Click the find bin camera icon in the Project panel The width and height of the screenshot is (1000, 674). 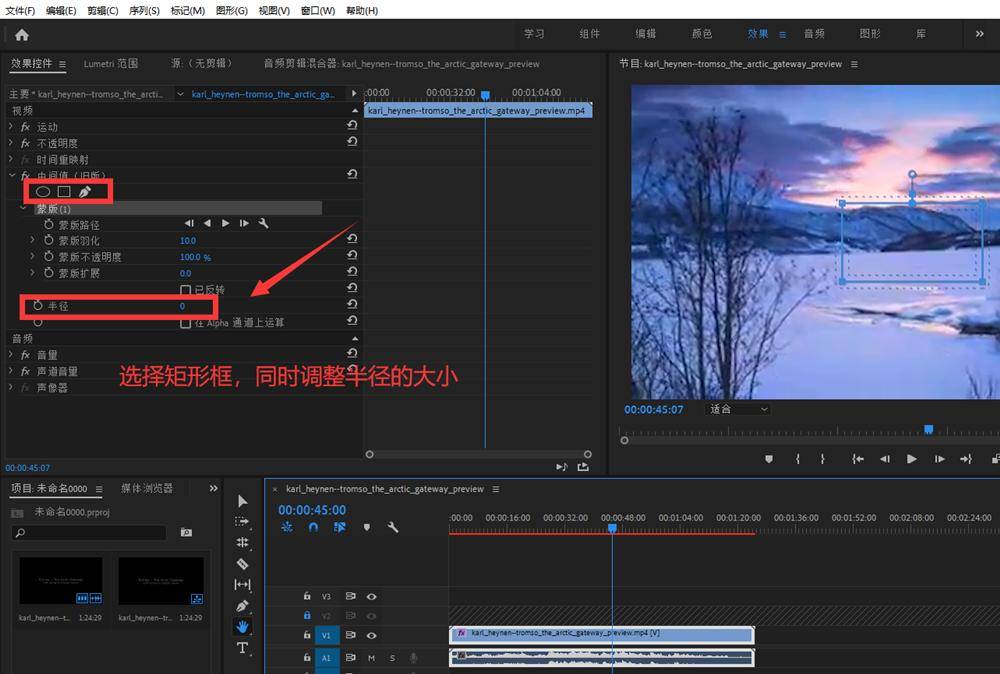pos(186,532)
